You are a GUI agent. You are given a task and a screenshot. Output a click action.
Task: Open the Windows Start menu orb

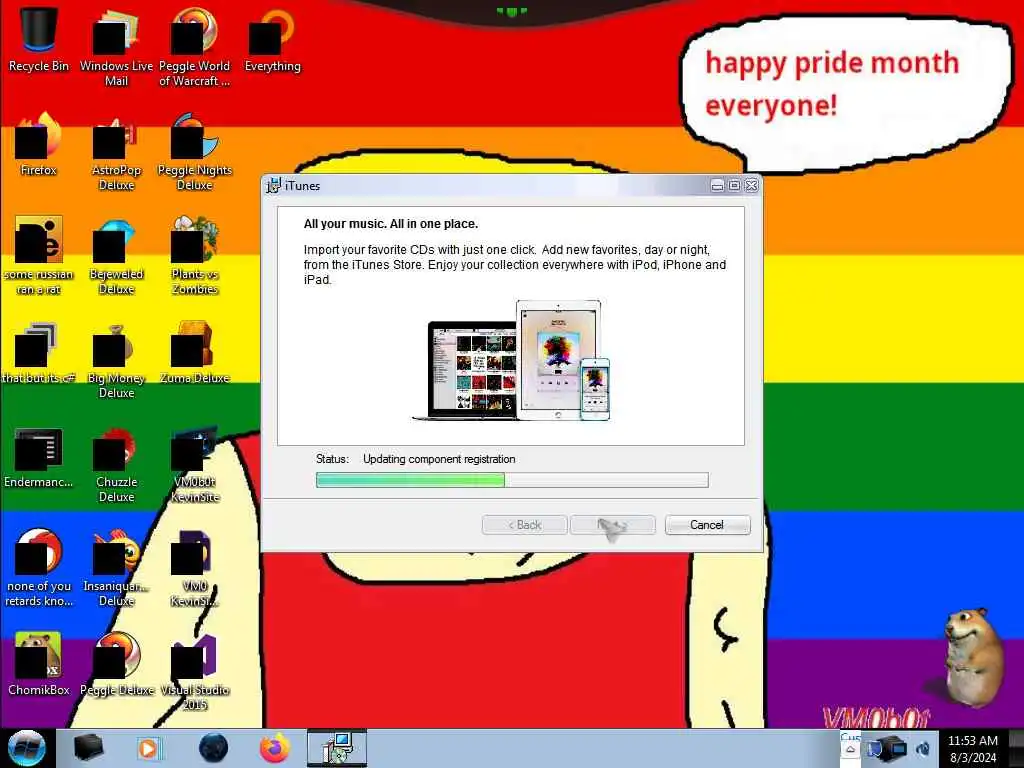point(27,748)
